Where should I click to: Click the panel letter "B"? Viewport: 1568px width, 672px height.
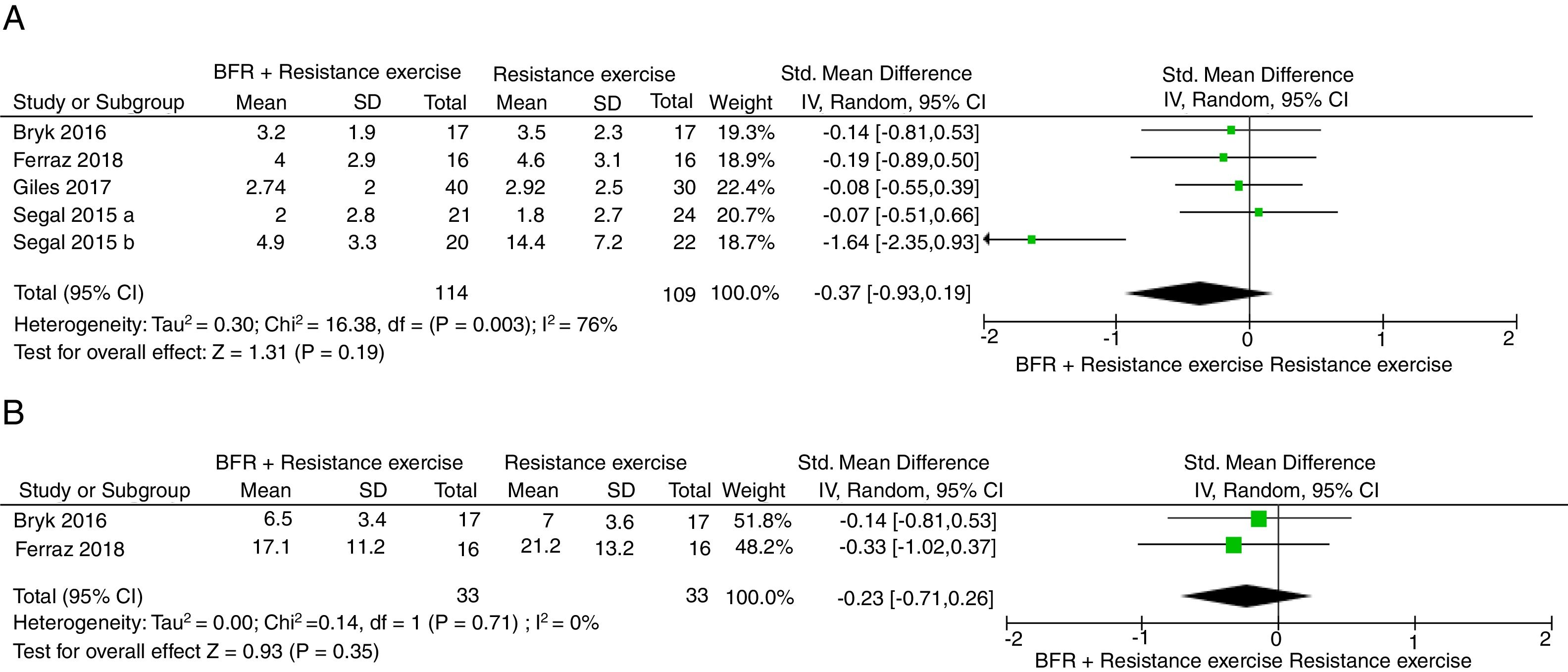pos(13,412)
